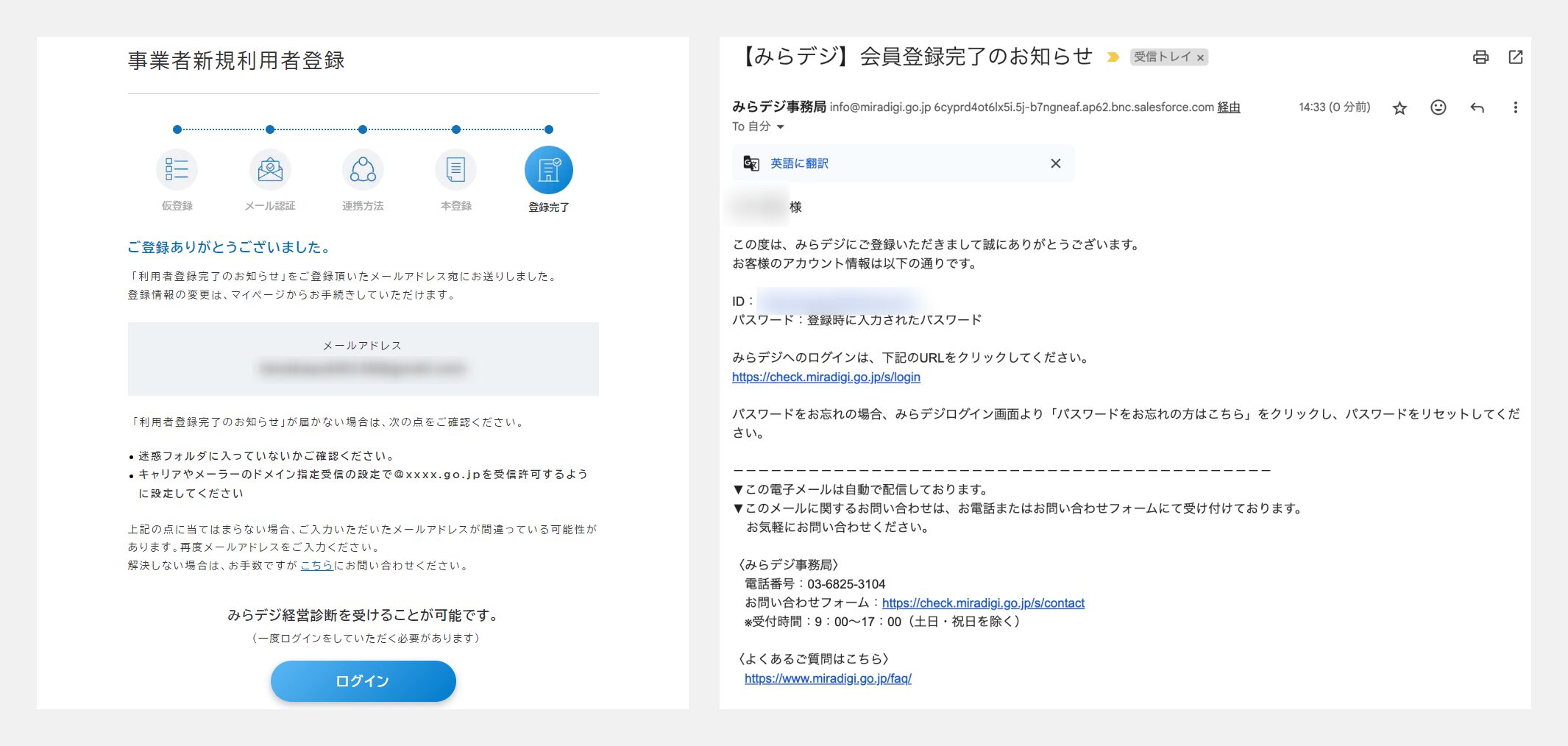Open the お問い合わせフォーム contact link

982,603
